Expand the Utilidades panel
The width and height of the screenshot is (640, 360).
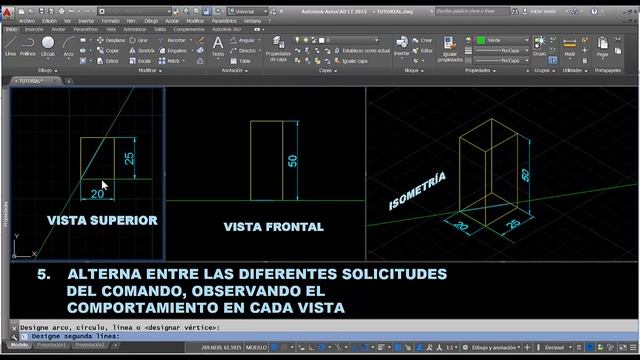575,71
